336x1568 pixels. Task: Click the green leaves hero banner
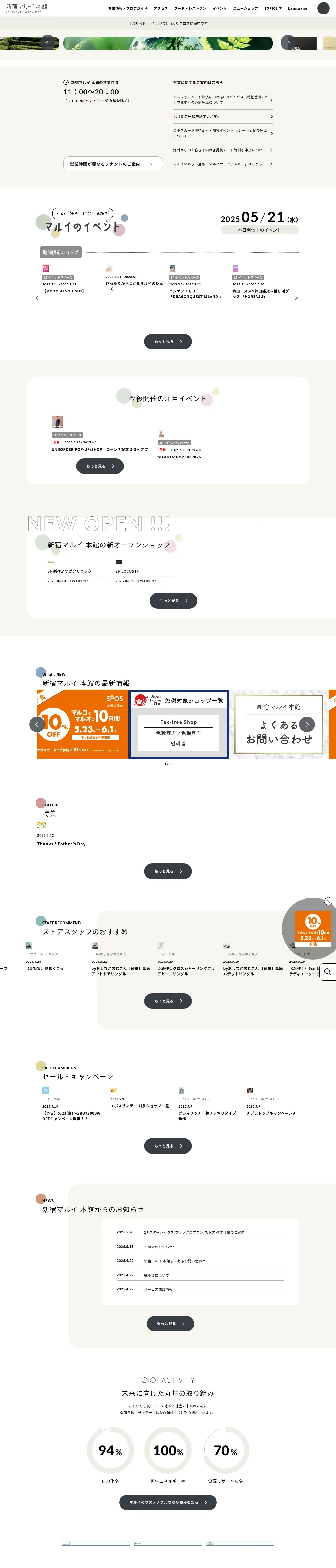tap(168, 43)
